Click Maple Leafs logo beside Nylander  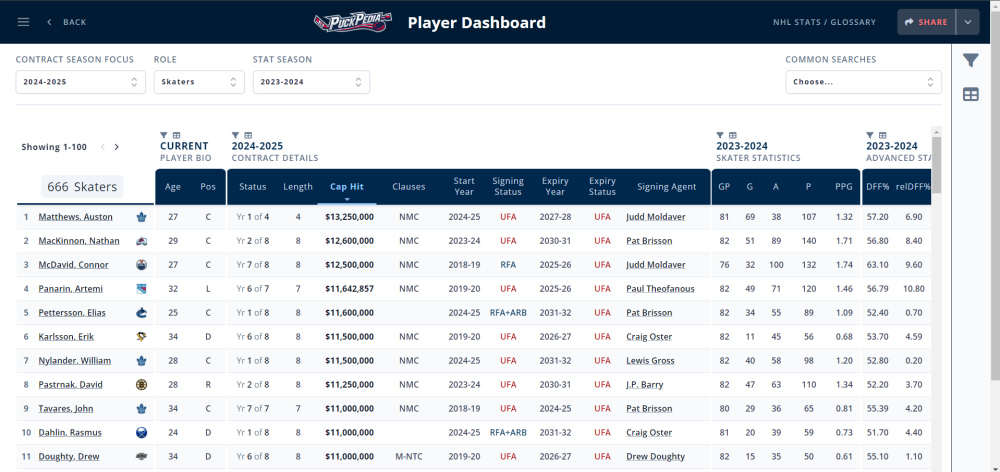[x=142, y=360]
